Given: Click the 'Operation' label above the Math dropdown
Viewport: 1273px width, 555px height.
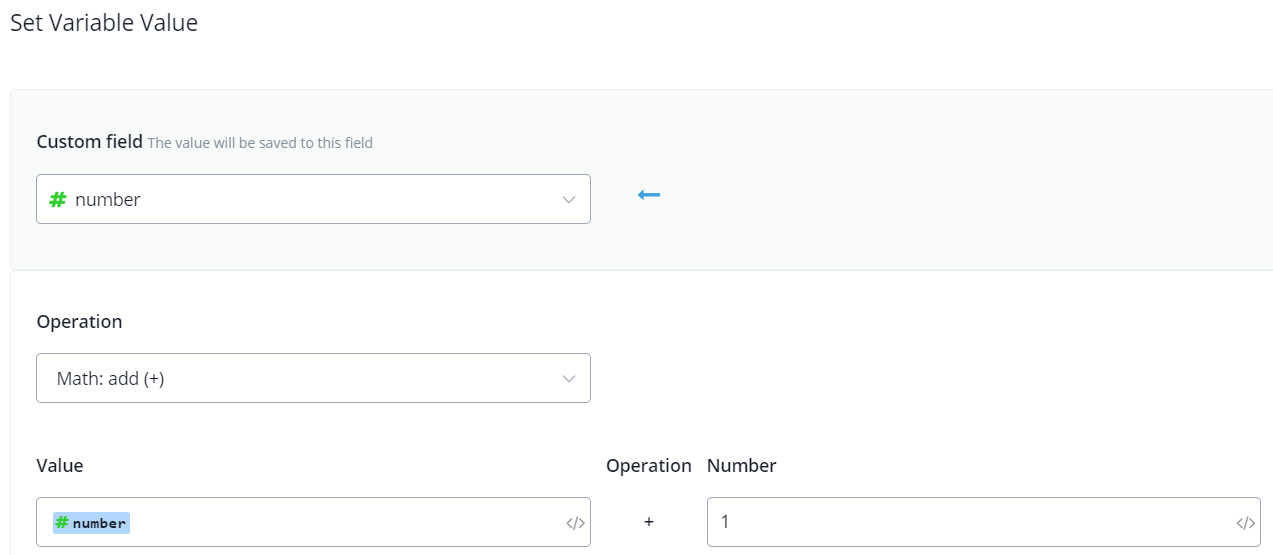Looking at the screenshot, I should coord(79,322).
